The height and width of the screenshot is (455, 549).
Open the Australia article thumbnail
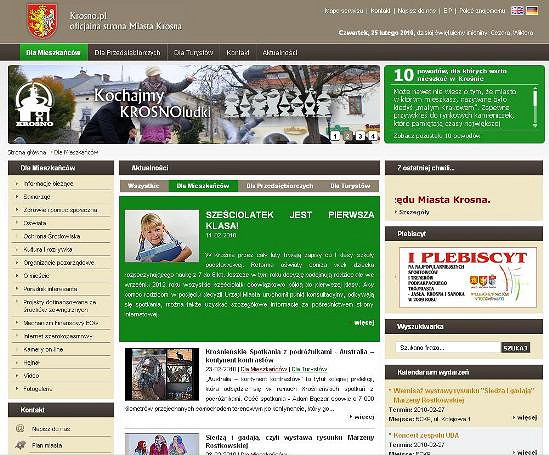coord(162,374)
